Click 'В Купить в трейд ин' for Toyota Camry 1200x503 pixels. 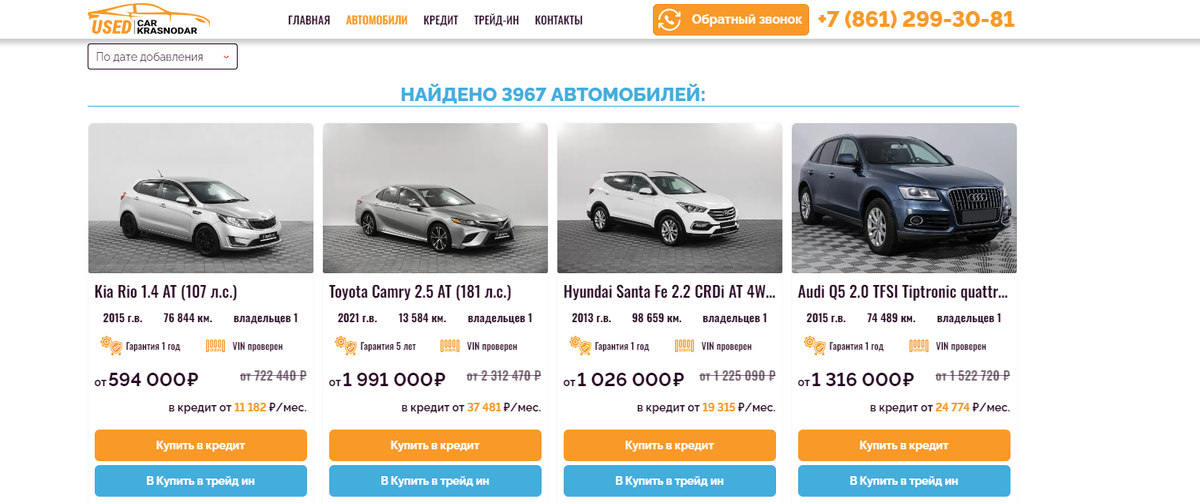coord(435,481)
